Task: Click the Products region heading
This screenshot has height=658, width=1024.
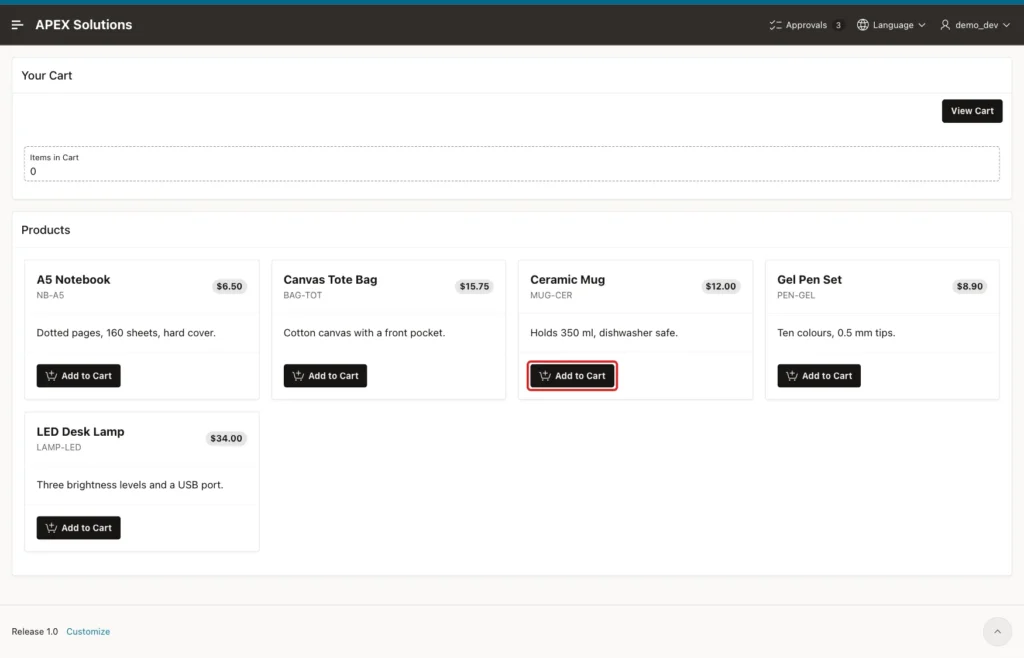Action: point(46,230)
